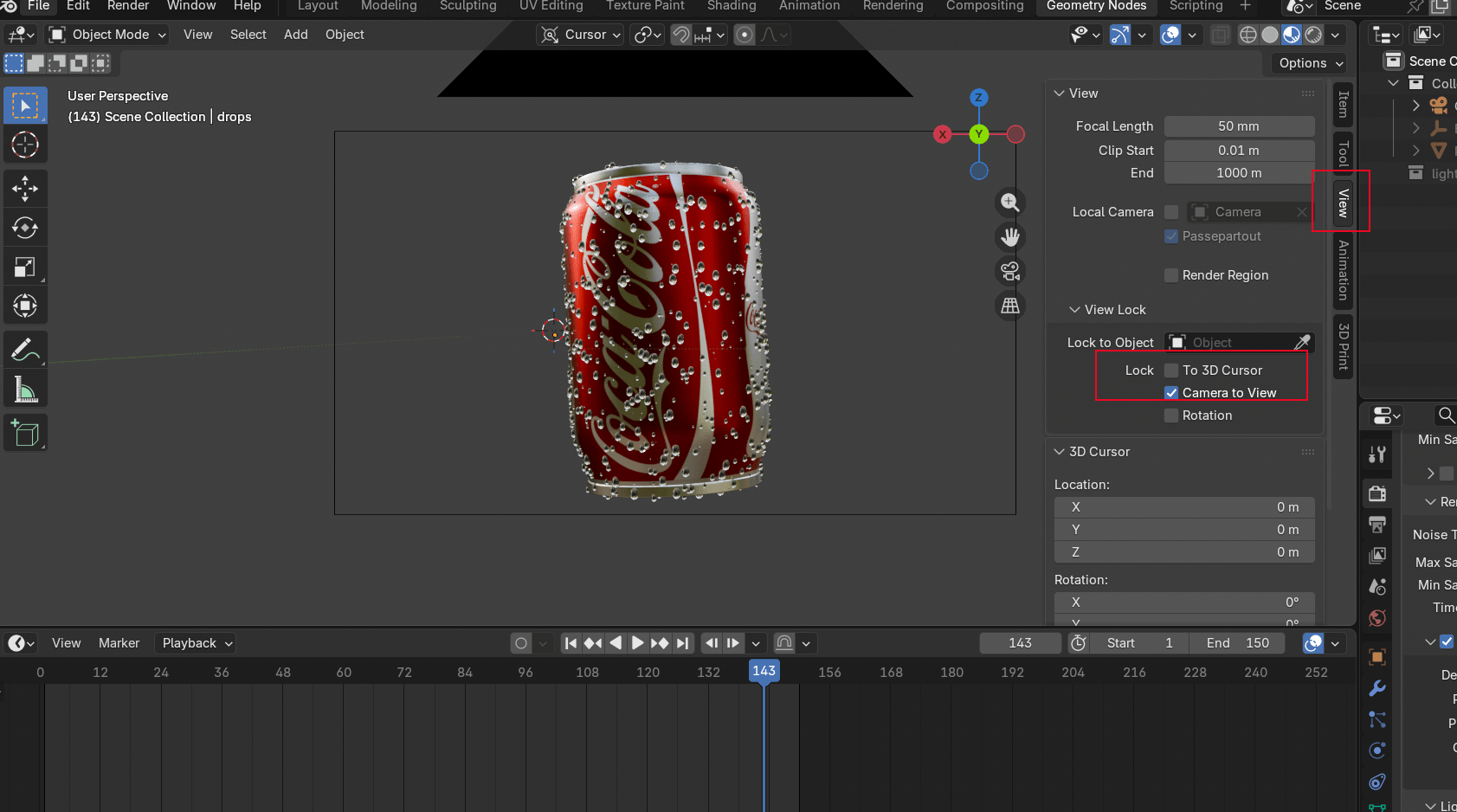Open the sidebar Animation tab

pyautogui.click(x=1343, y=270)
